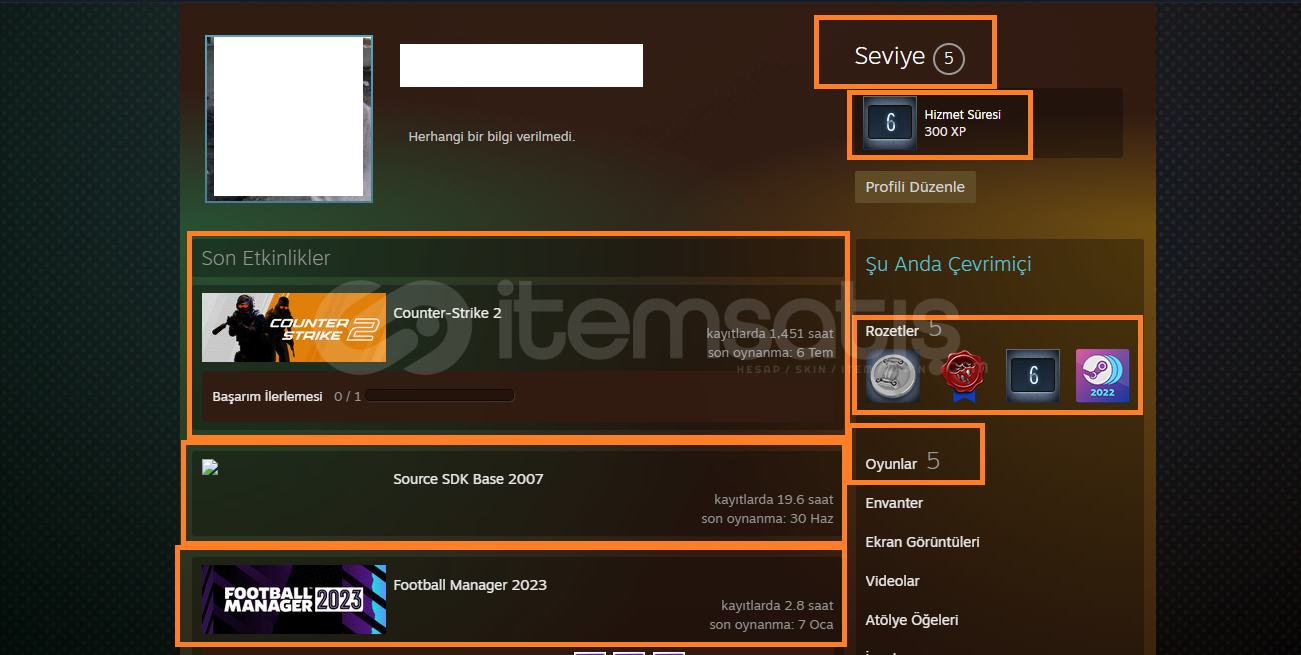Click the Pillar of Community badge

(x=892, y=376)
